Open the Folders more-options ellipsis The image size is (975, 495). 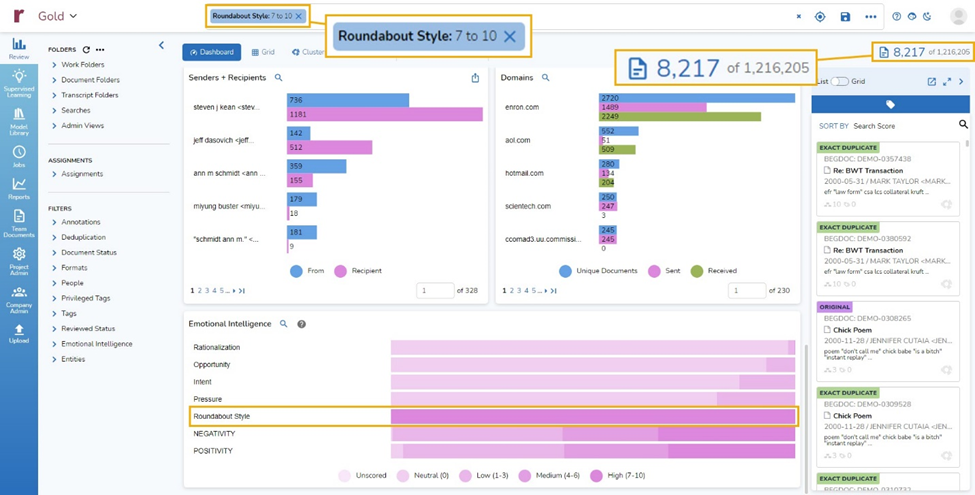[100, 50]
